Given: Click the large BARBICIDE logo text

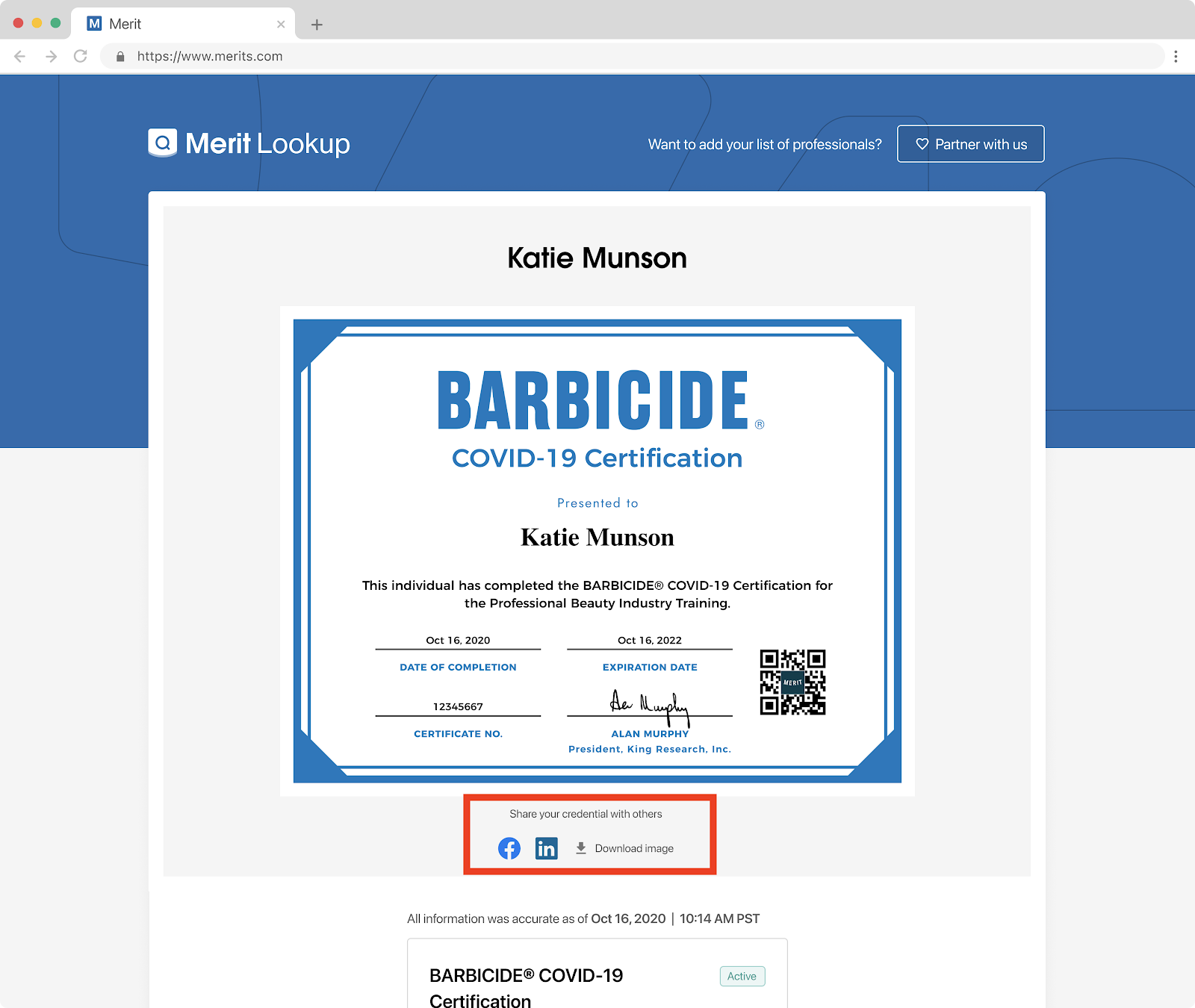Looking at the screenshot, I should click(594, 400).
